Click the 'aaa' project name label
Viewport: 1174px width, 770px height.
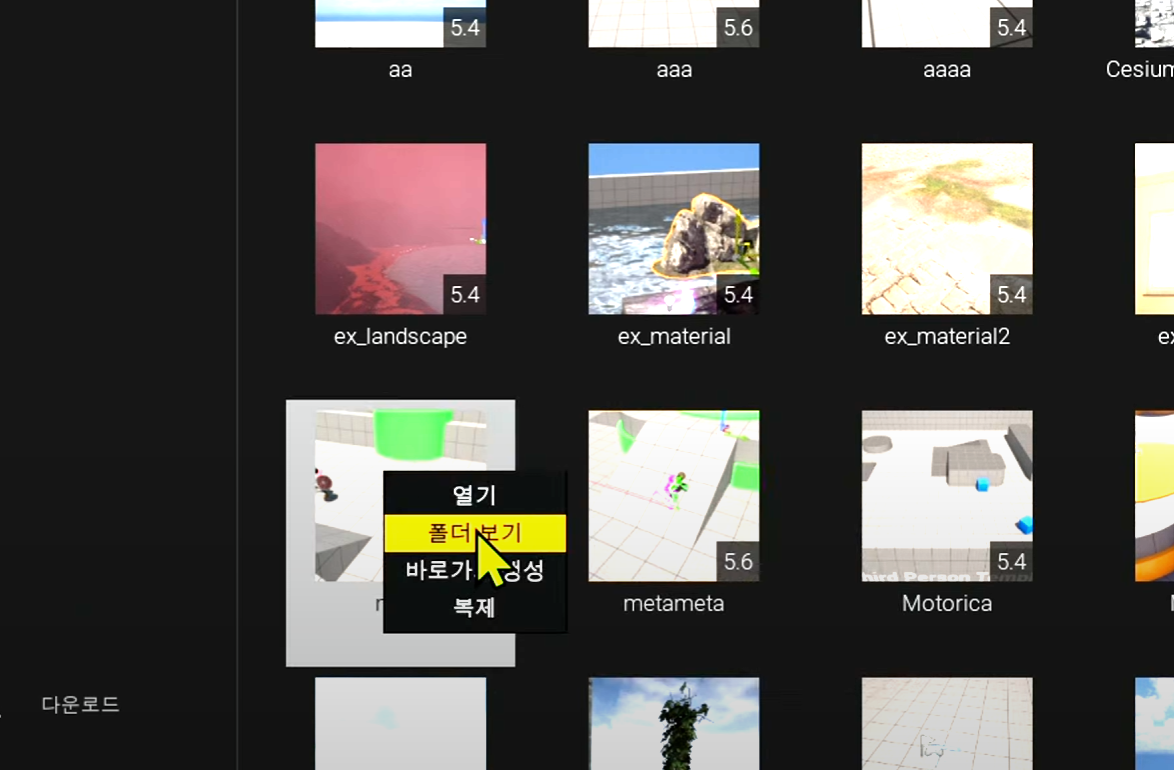[x=674, y=70]
